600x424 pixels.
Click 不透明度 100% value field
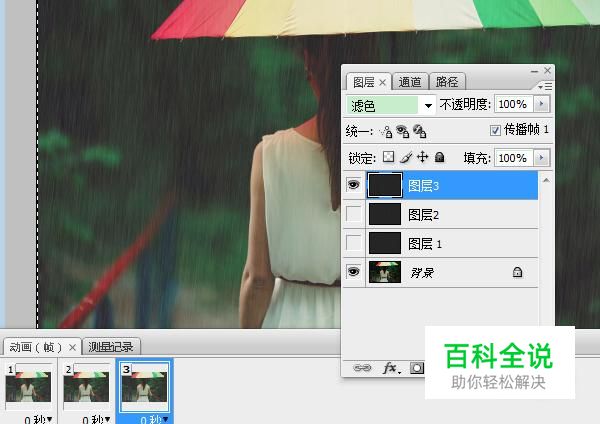coord(514,104)
